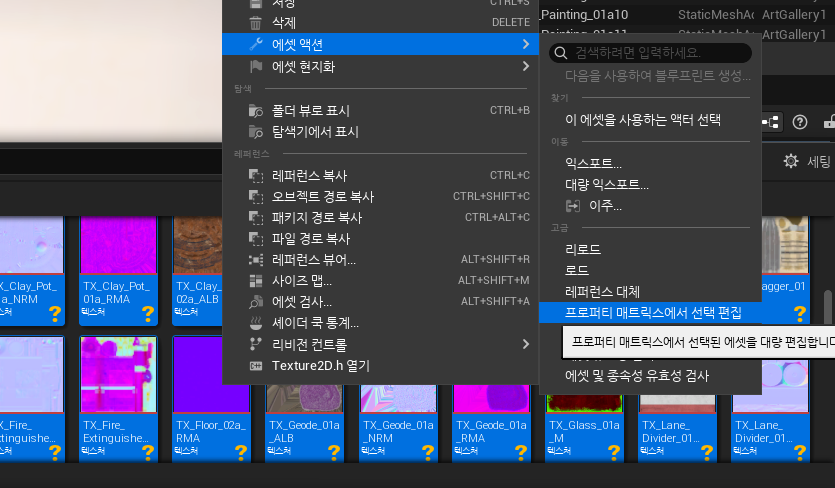The image size is (835, 488).
Task: Click the question badge on TX_Glass_01a_M
Action: pyautogui.click(x=613, y=452)
